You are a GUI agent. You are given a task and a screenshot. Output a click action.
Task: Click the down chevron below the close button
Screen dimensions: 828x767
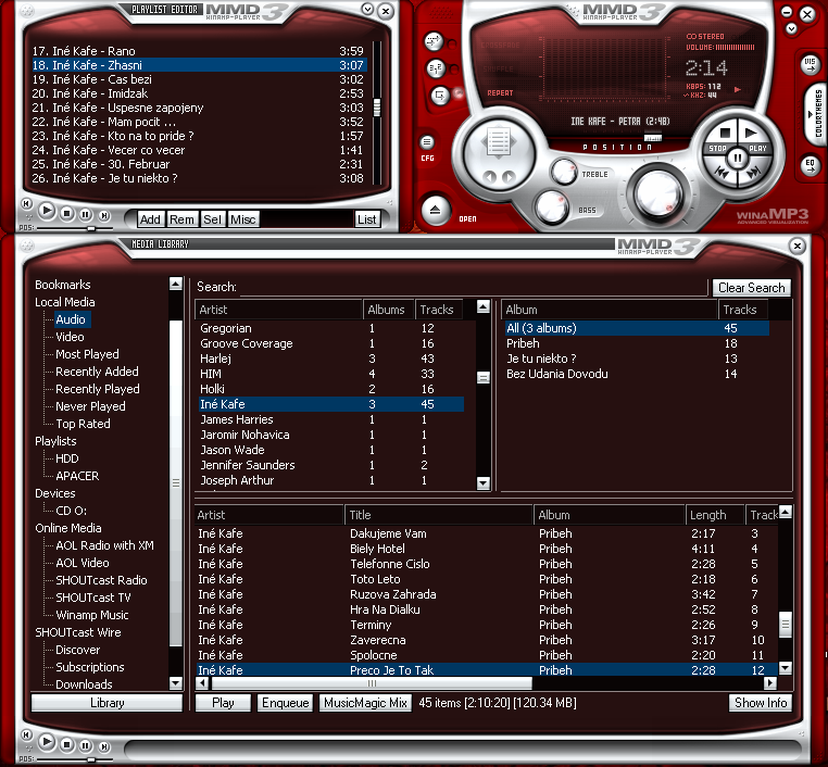click(x=793, y=27)
